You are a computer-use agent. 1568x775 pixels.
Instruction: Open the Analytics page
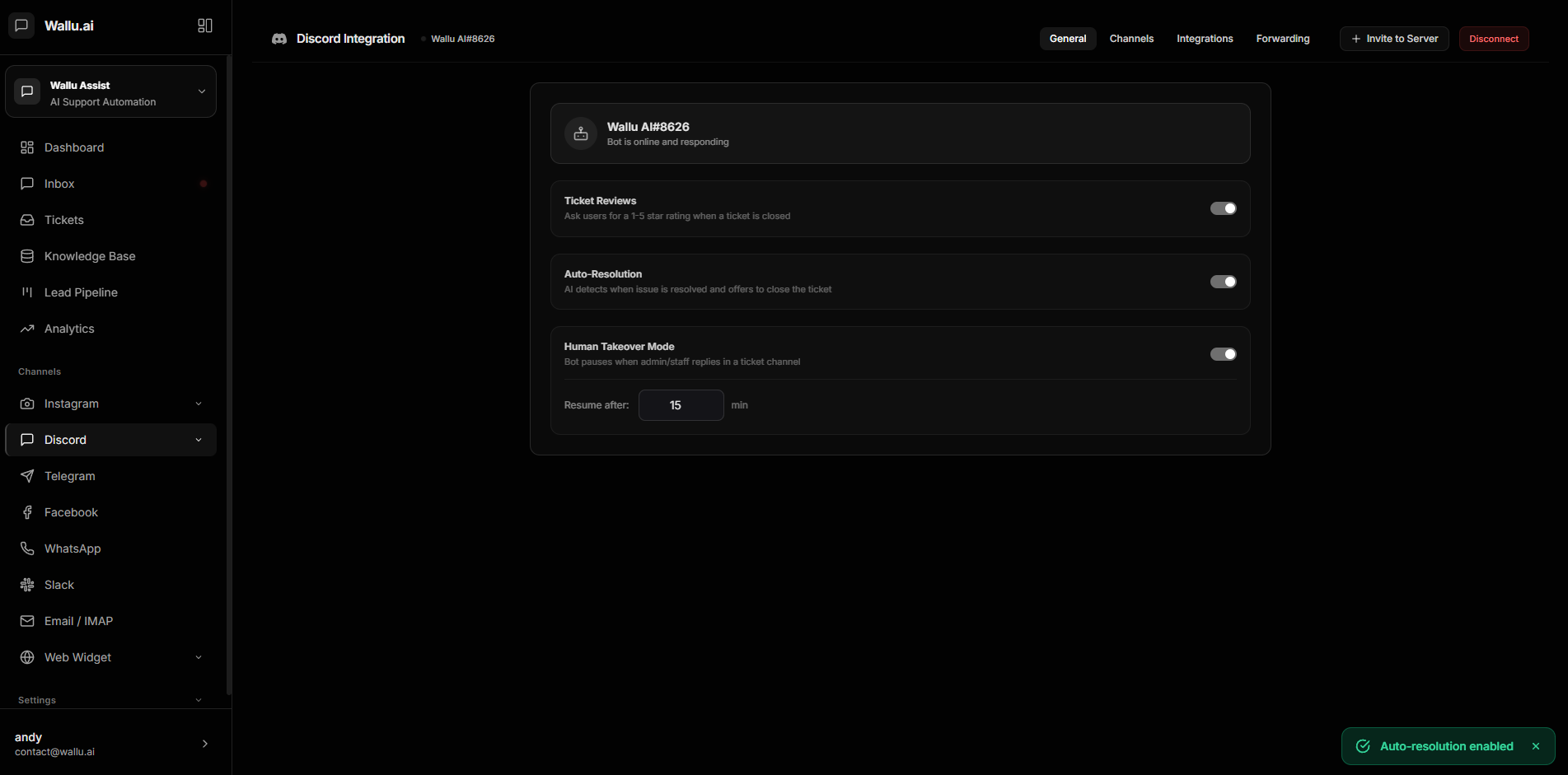point(111,329)
